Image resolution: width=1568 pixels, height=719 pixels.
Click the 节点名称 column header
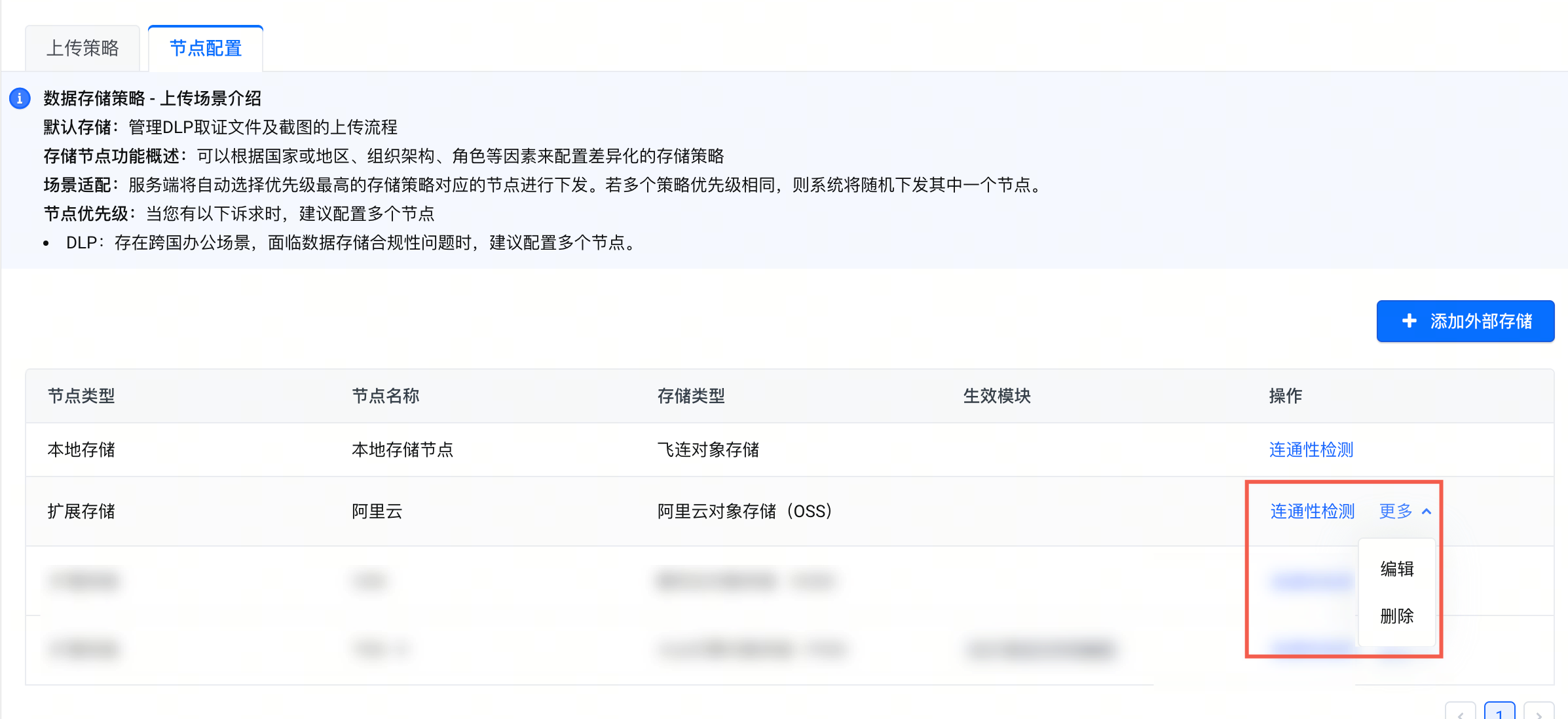[x=385, y=396]
